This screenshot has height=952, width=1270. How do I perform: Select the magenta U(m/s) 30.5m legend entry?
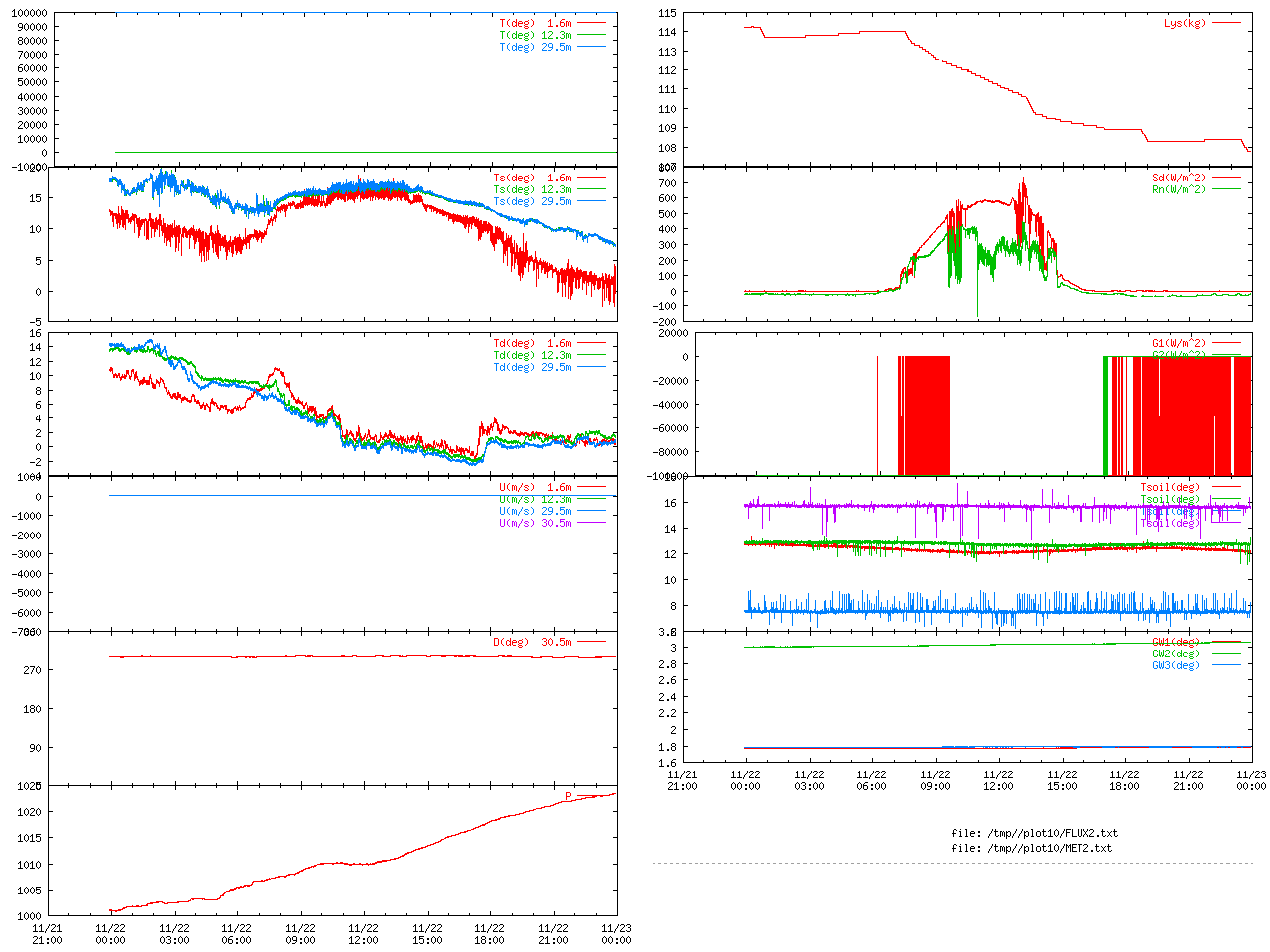point(535,523)
